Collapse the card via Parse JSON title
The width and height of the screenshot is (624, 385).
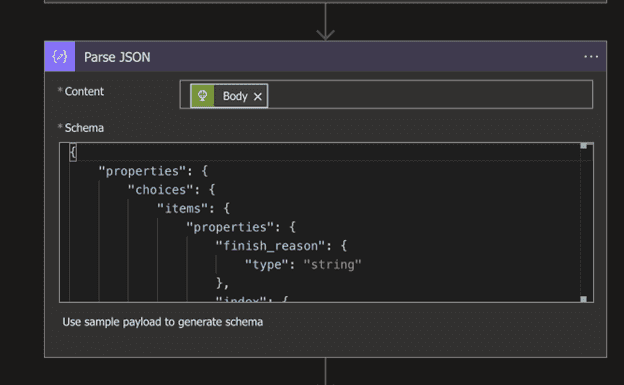117,57
